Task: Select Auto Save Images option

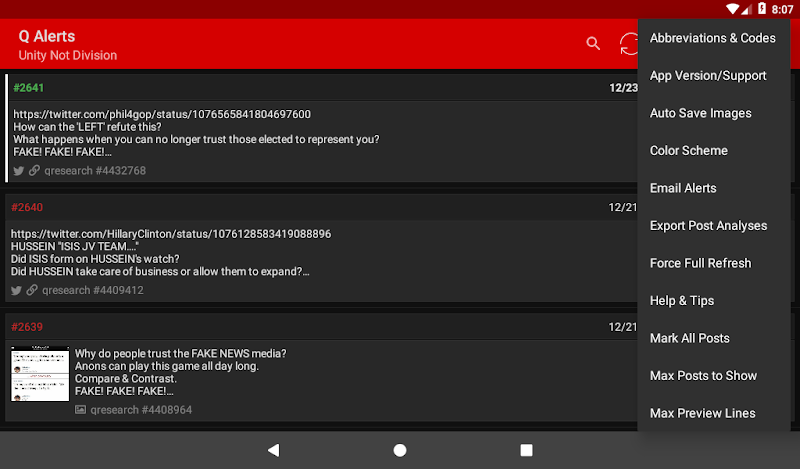Action: click(x=713, y=113)
